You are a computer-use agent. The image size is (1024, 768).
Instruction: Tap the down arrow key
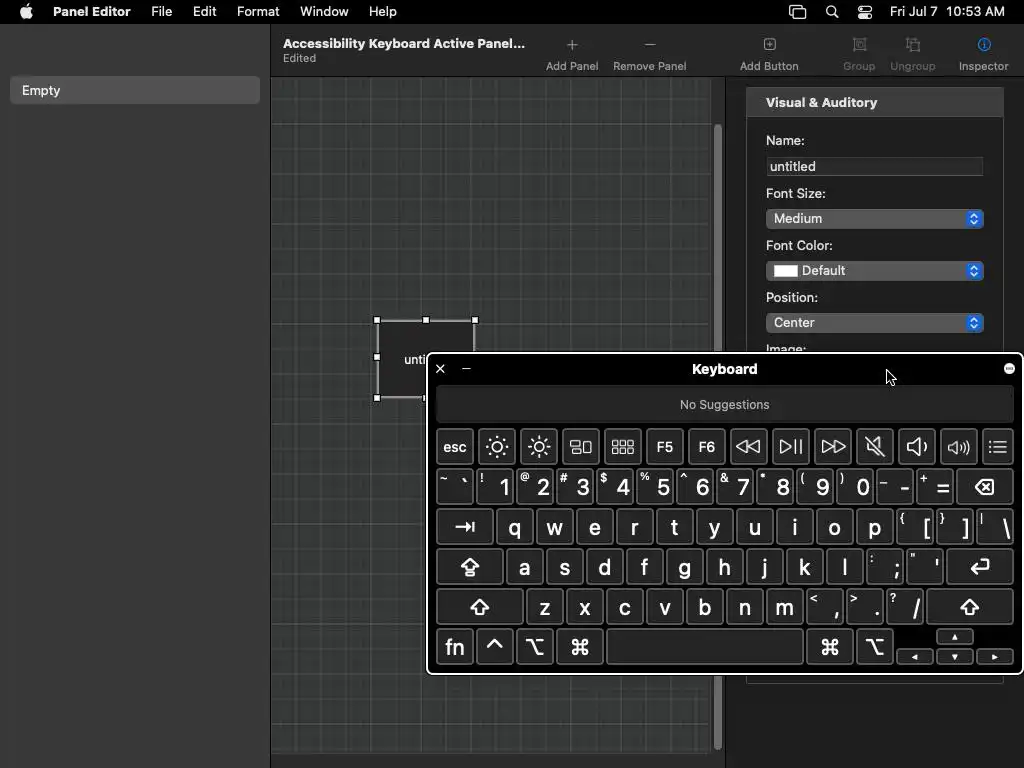(x=955, y=657)
